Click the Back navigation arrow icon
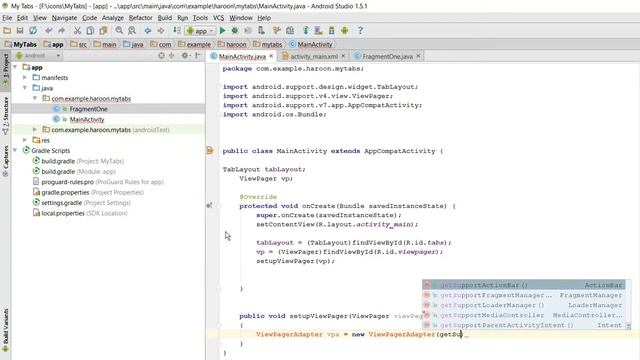640x360 pixels. [x=148, y=31]
